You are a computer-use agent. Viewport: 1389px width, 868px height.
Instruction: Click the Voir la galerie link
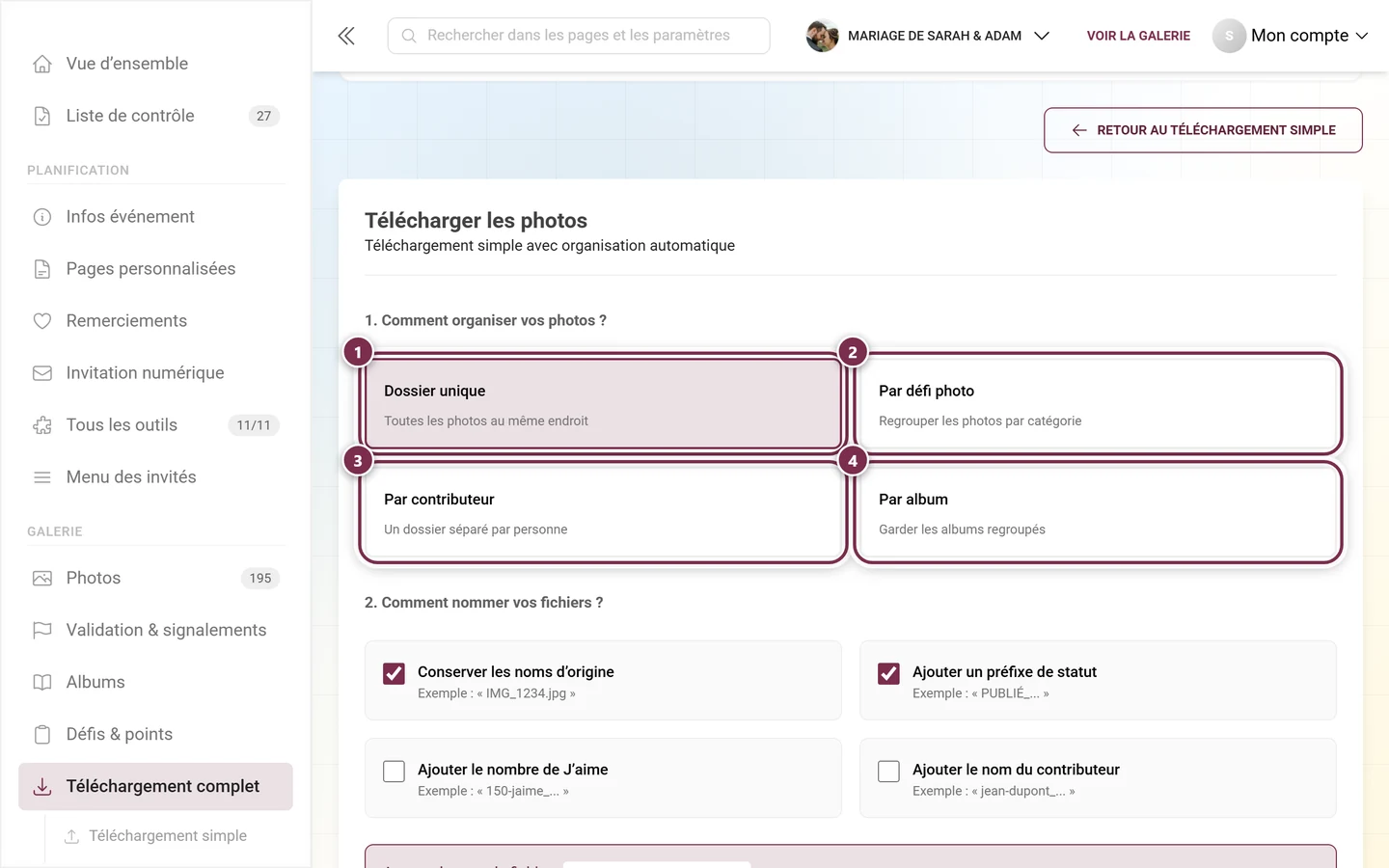tap(1138, 36)
